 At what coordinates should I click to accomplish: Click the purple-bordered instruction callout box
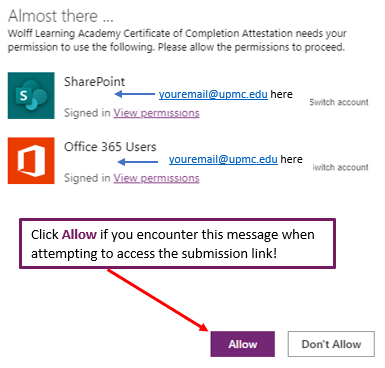coord(177,243)
